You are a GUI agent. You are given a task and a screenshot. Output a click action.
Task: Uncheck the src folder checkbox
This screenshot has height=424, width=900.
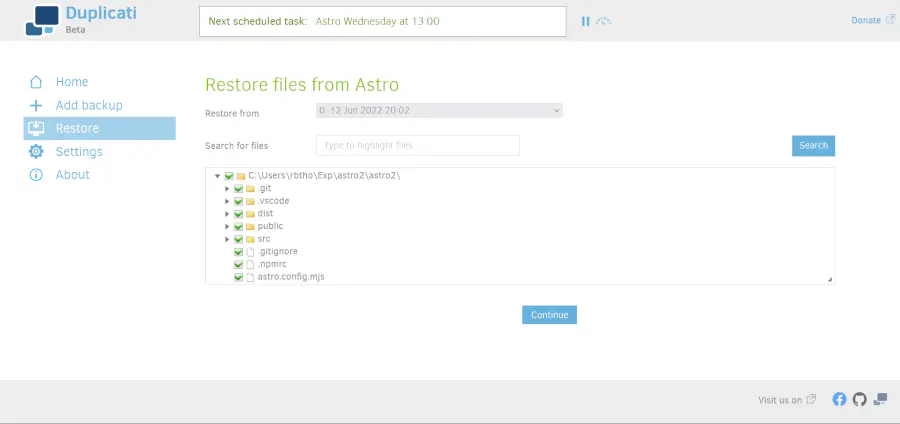239,239
